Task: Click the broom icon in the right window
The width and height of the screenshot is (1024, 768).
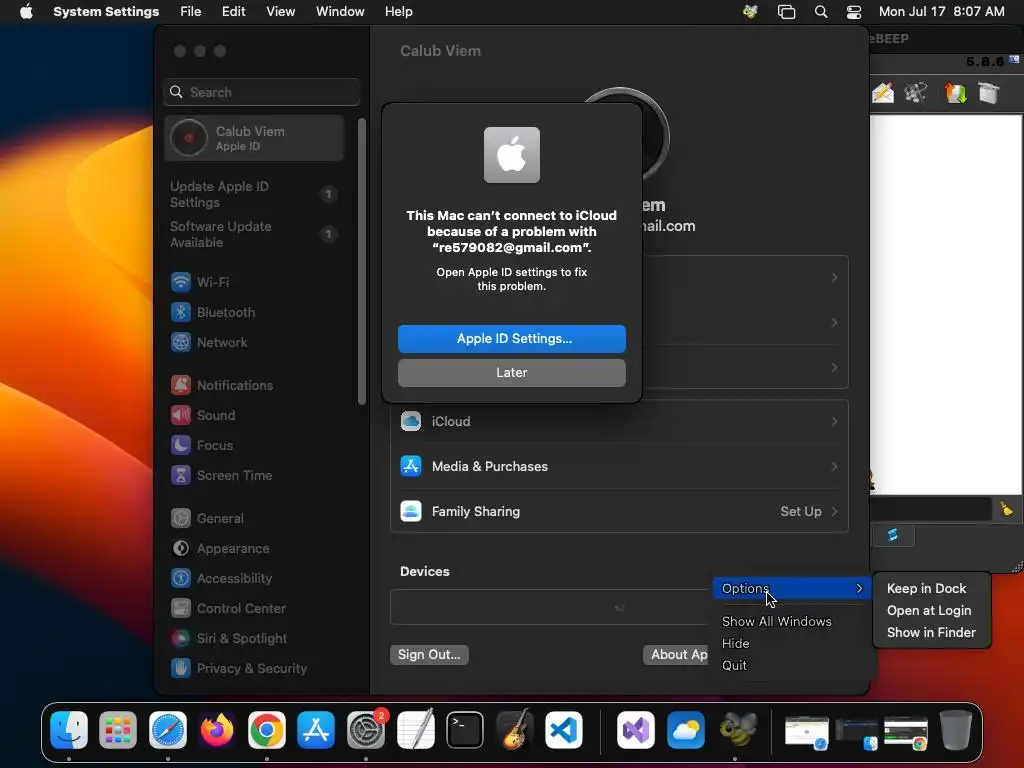Action: [x=1006, y=509]
